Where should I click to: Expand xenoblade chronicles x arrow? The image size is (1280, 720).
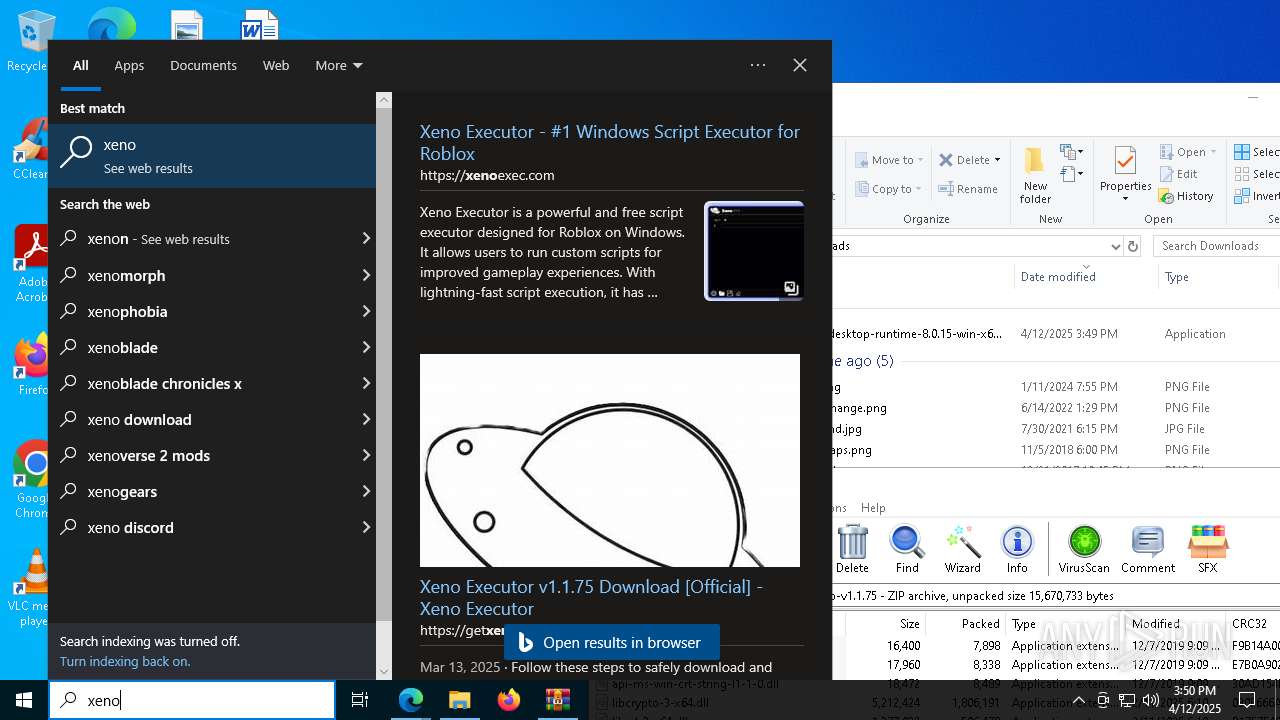click(366, 383)
